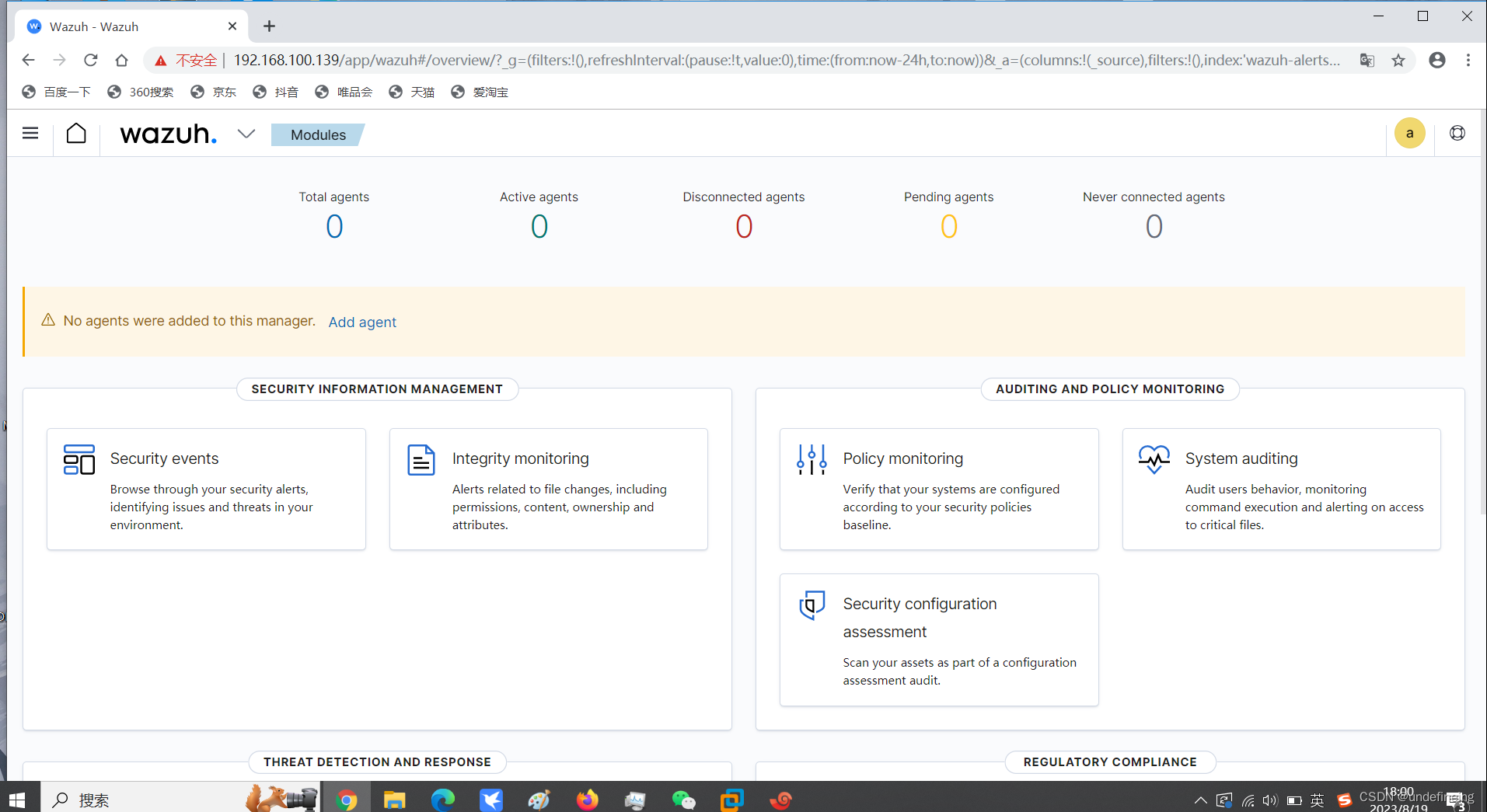1487x812 pixels.
Task: Open Microsoft Edge from the taskbar
Action: tap(443, 799)
